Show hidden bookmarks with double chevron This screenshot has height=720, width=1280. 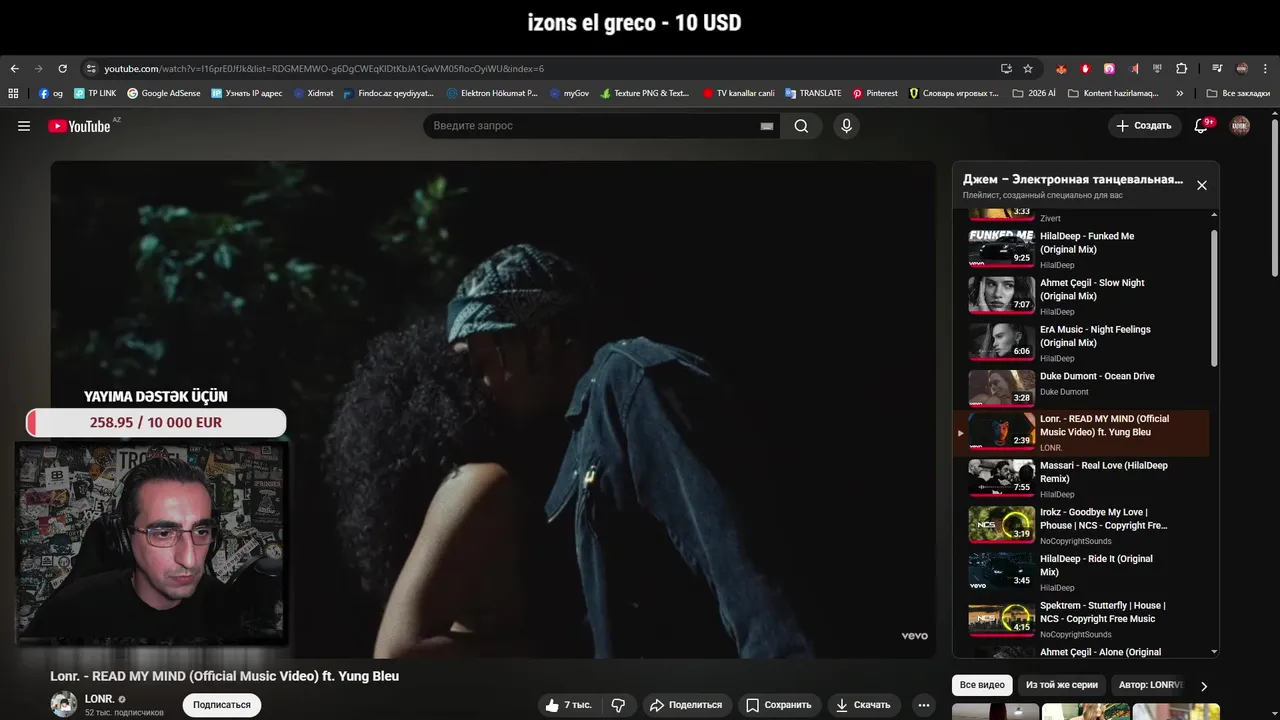click(x=1180, y=93)
